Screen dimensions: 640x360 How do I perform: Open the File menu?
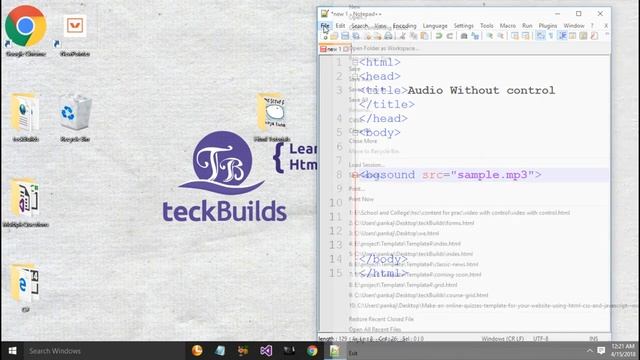point(325,26)
